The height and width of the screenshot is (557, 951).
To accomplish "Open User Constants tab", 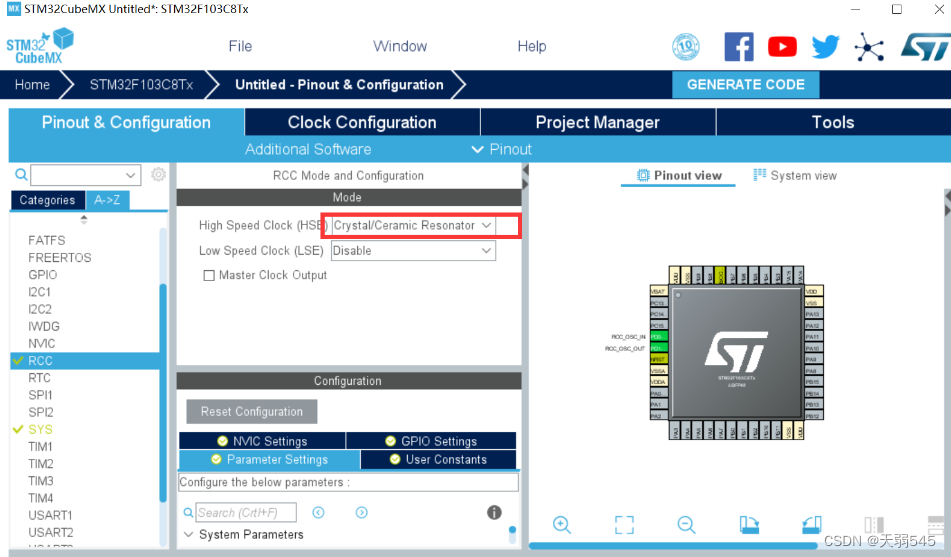I will click(439, 459).
